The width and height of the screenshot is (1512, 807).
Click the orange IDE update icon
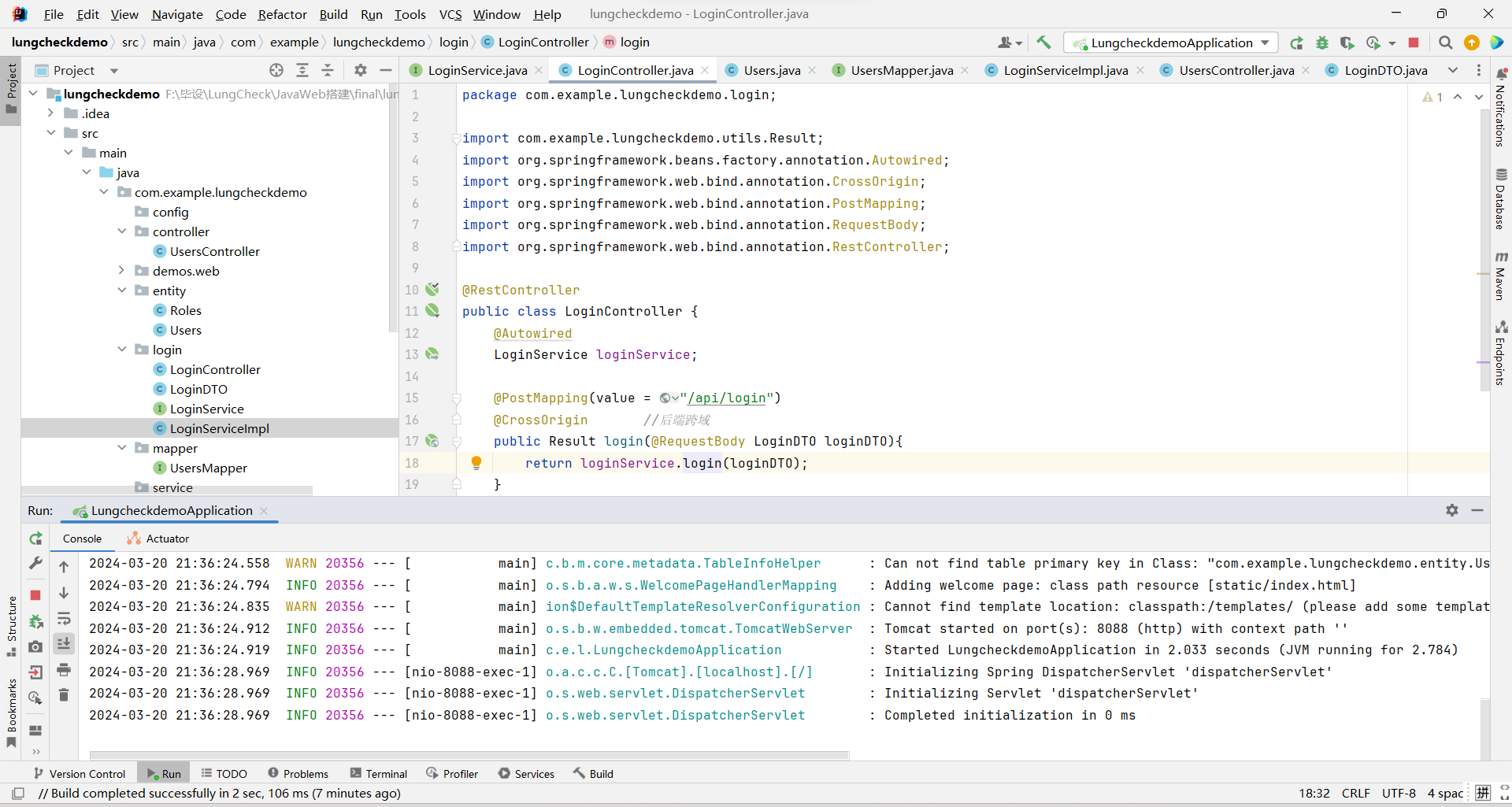pyautogui.click(x=1471, y=43)
